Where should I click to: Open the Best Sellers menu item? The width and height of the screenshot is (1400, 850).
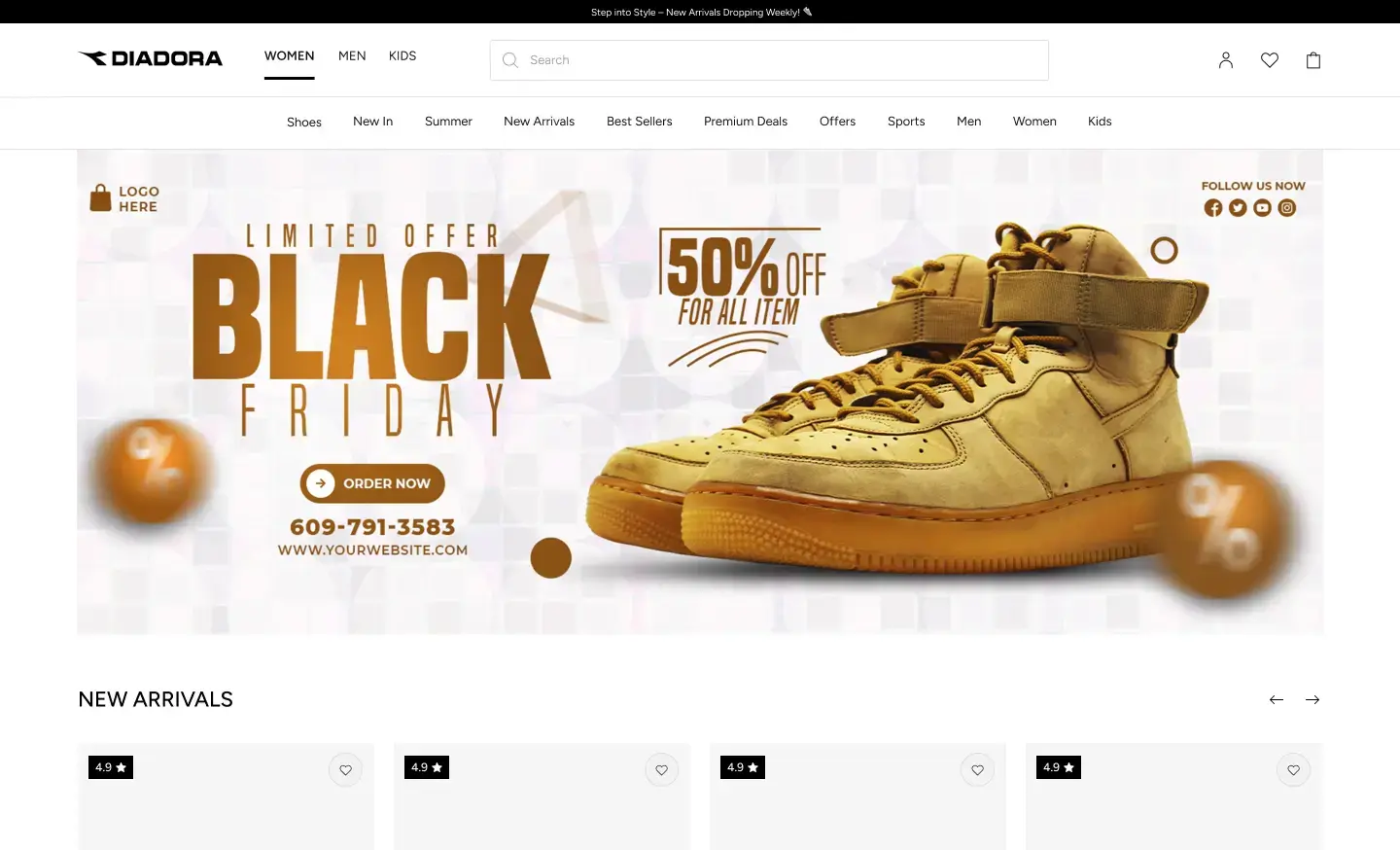[x=640, y=122]
